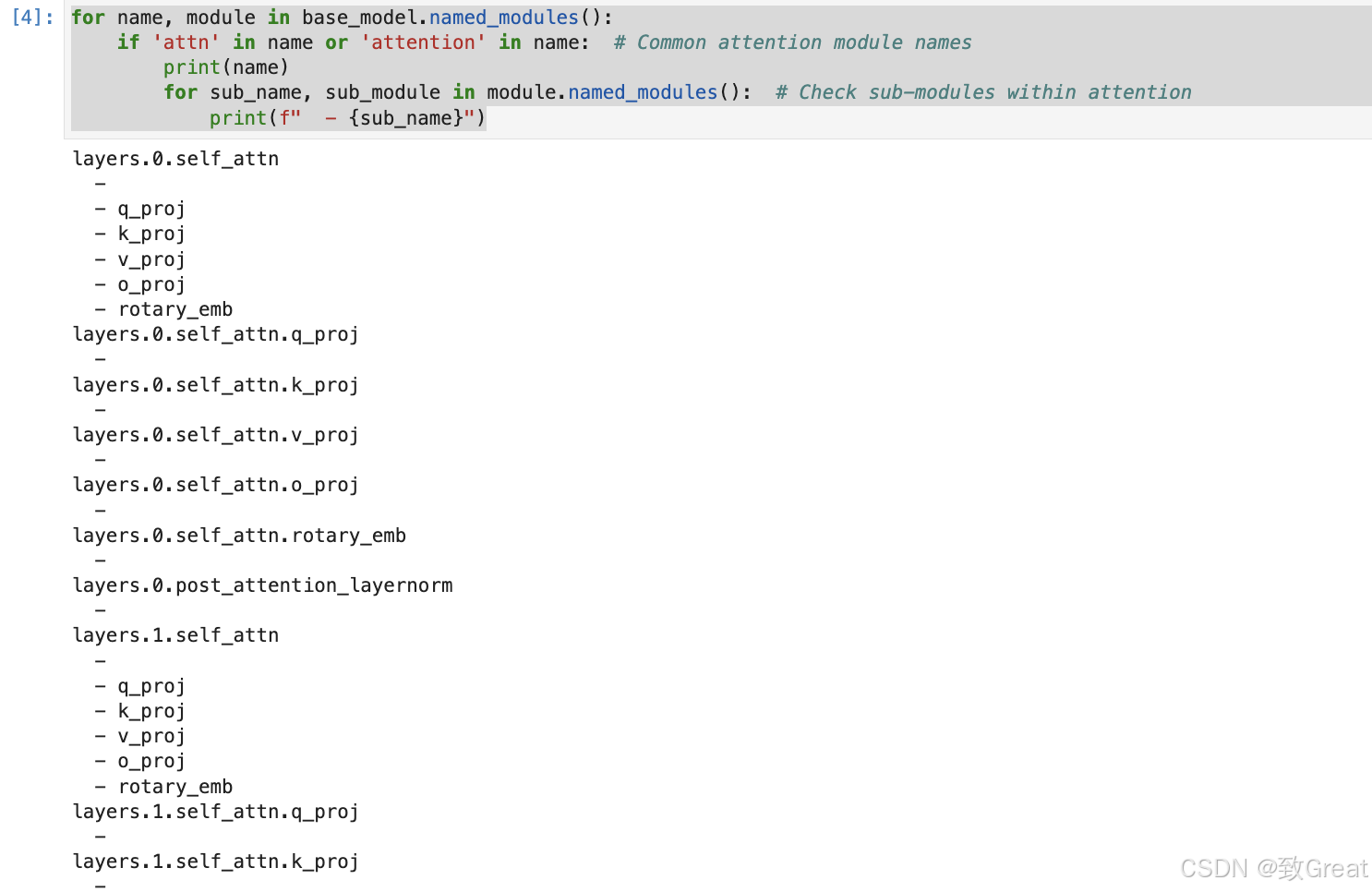Select output line "layers.0.self_attn.o_proj"
The height and width of the screenshot is (892, 1372).
tap(216, 485)
